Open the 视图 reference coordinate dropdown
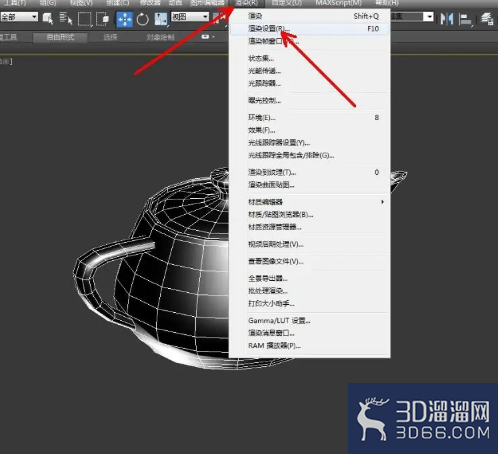 point(190,17)
